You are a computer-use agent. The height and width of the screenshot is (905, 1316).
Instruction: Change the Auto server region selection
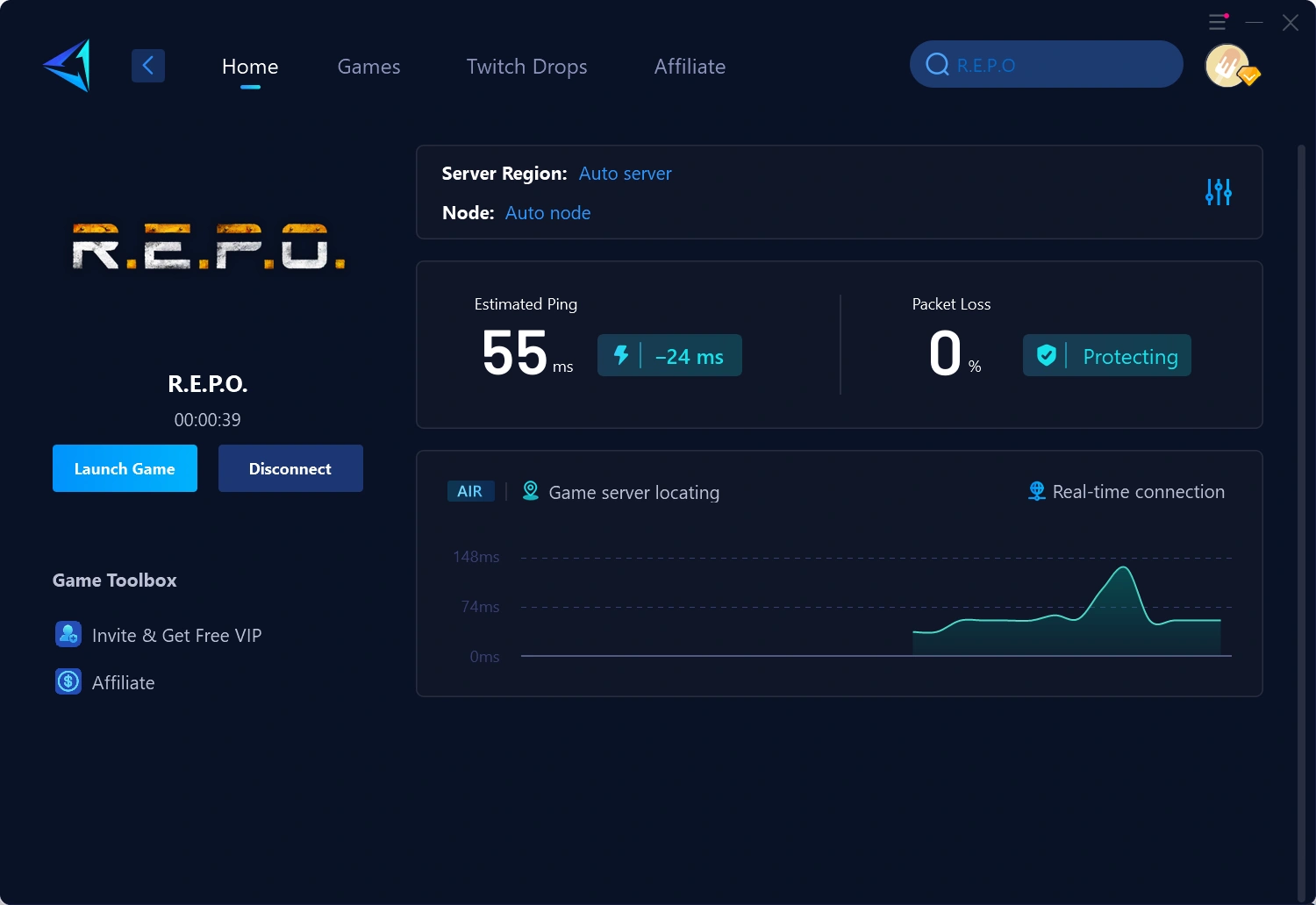(x=625, y=174)
